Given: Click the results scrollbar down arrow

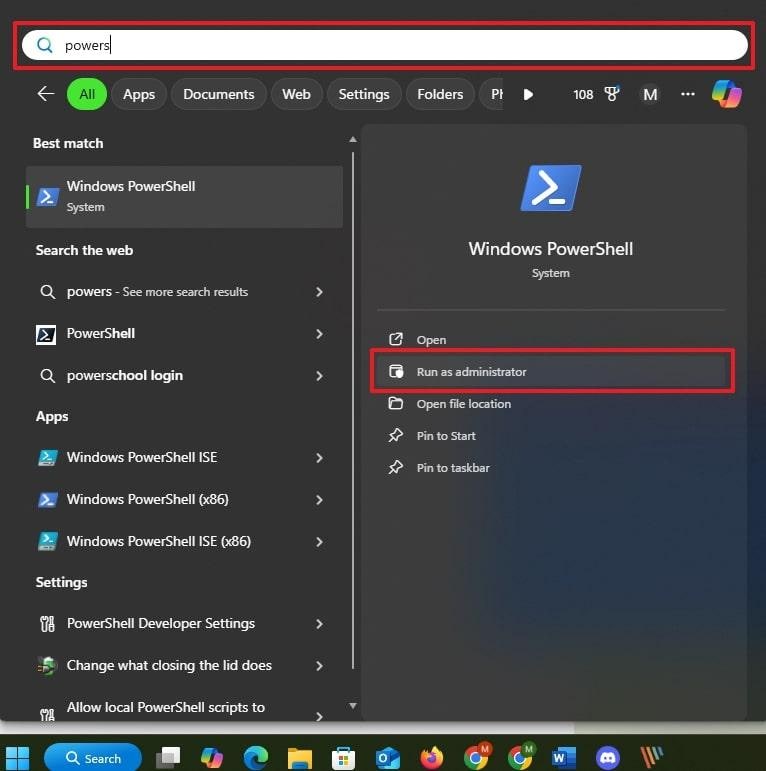Looking at the screenshot, I should [x=353, y=706].
